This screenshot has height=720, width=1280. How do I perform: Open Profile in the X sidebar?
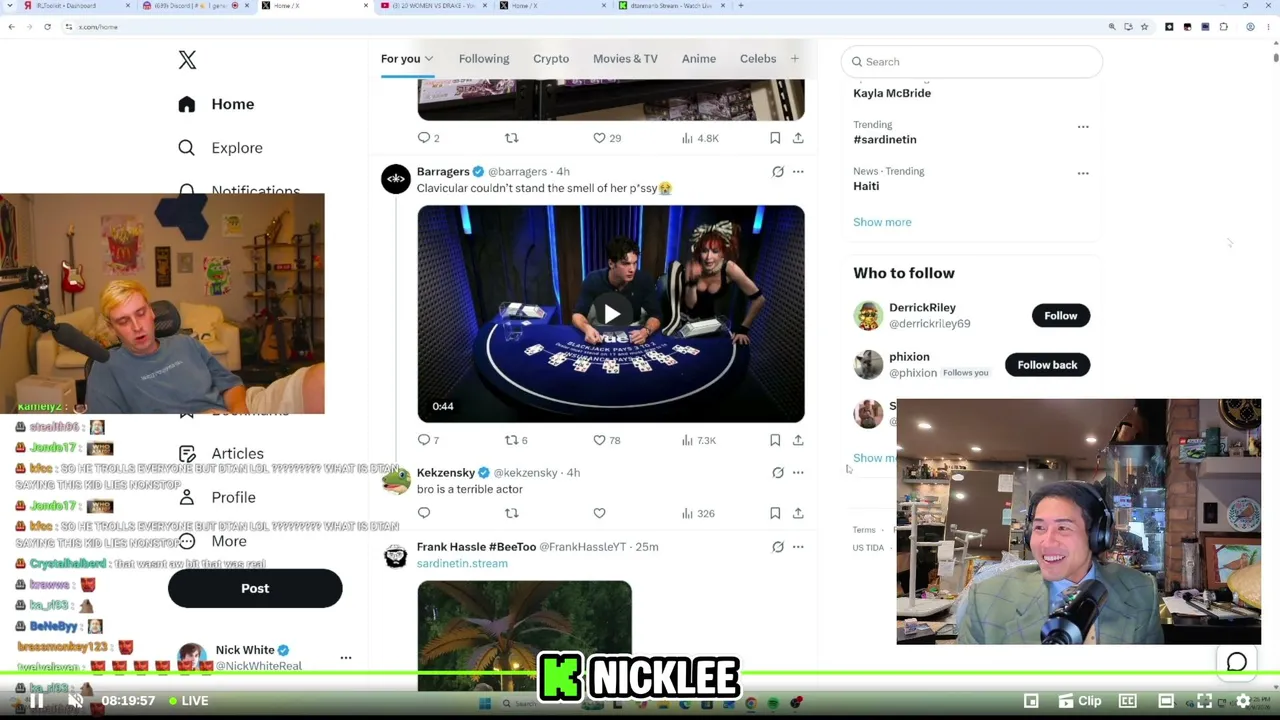(216, 497)
